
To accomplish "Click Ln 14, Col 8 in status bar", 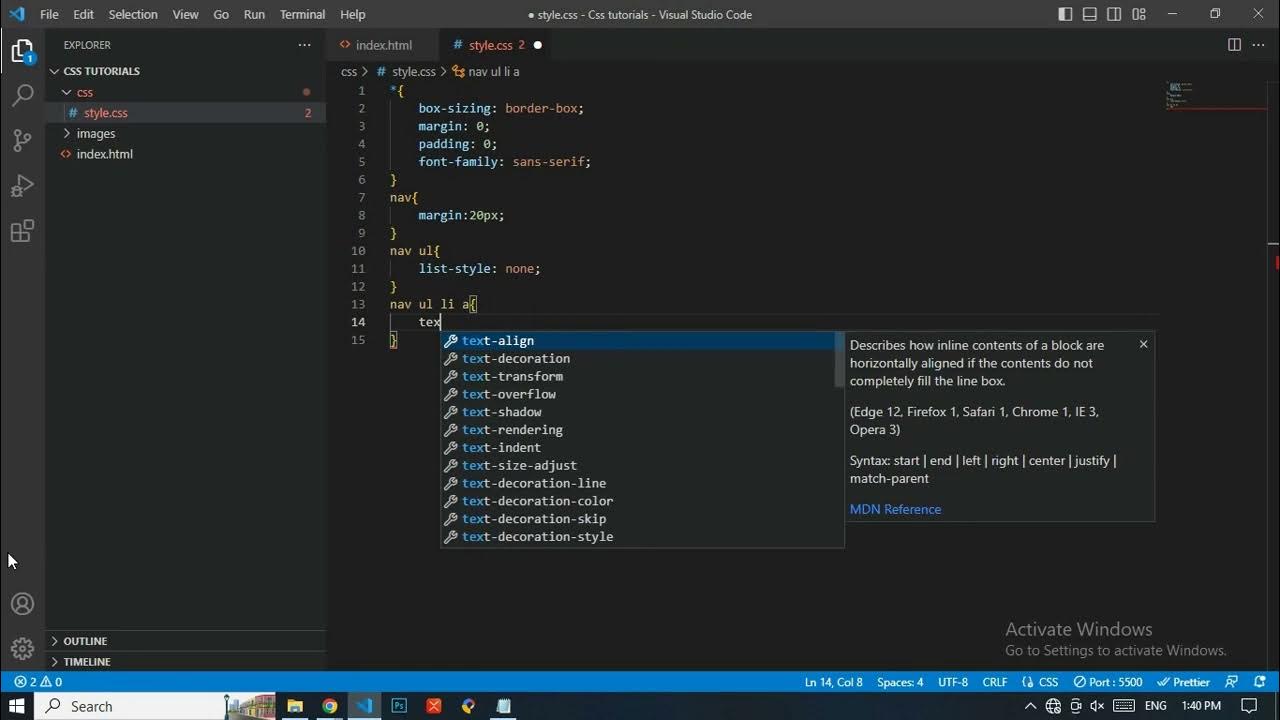I will pos(833,682).
